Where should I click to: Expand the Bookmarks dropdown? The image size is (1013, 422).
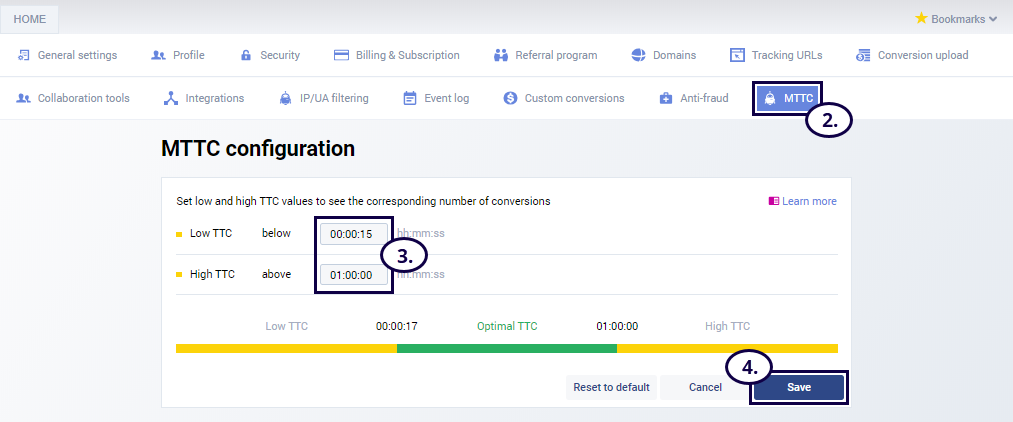point(956,18)
